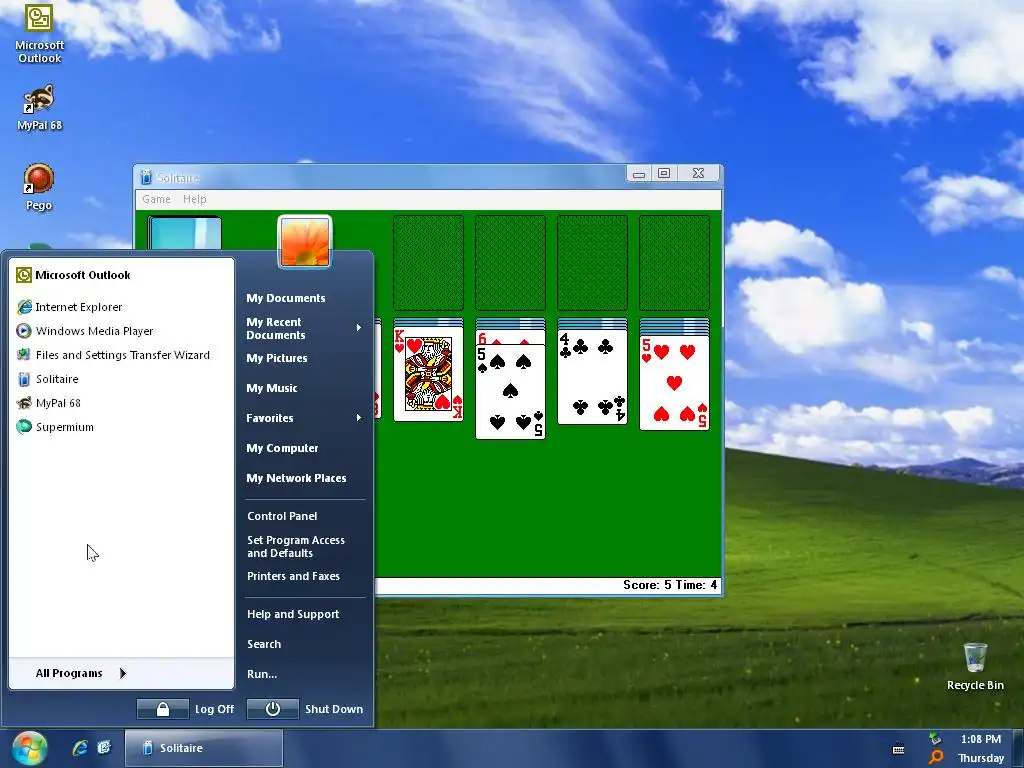Image resolution: width=1024 pixels, height=768 pixels.
Task: Click the 6 card under 5 of Spades
Action: 510,338
